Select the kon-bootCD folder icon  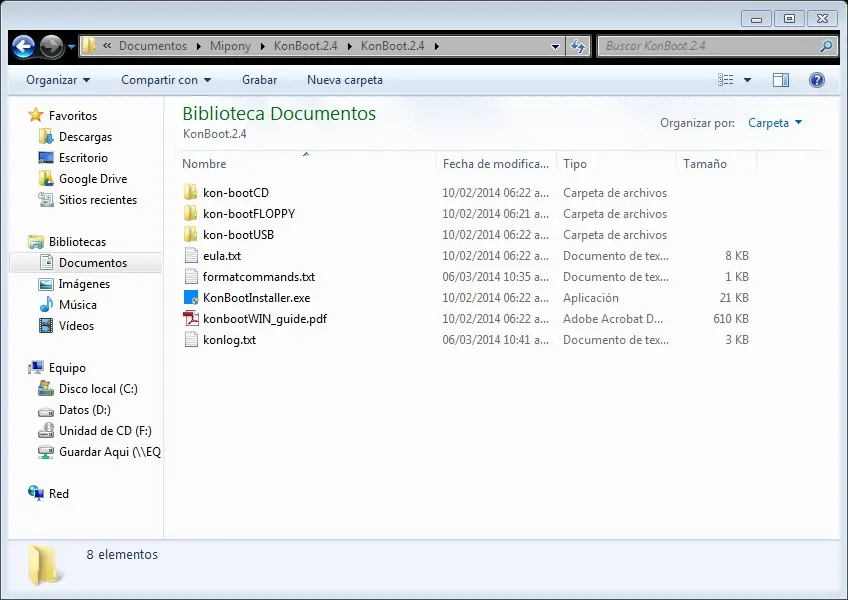pos(190,193)
